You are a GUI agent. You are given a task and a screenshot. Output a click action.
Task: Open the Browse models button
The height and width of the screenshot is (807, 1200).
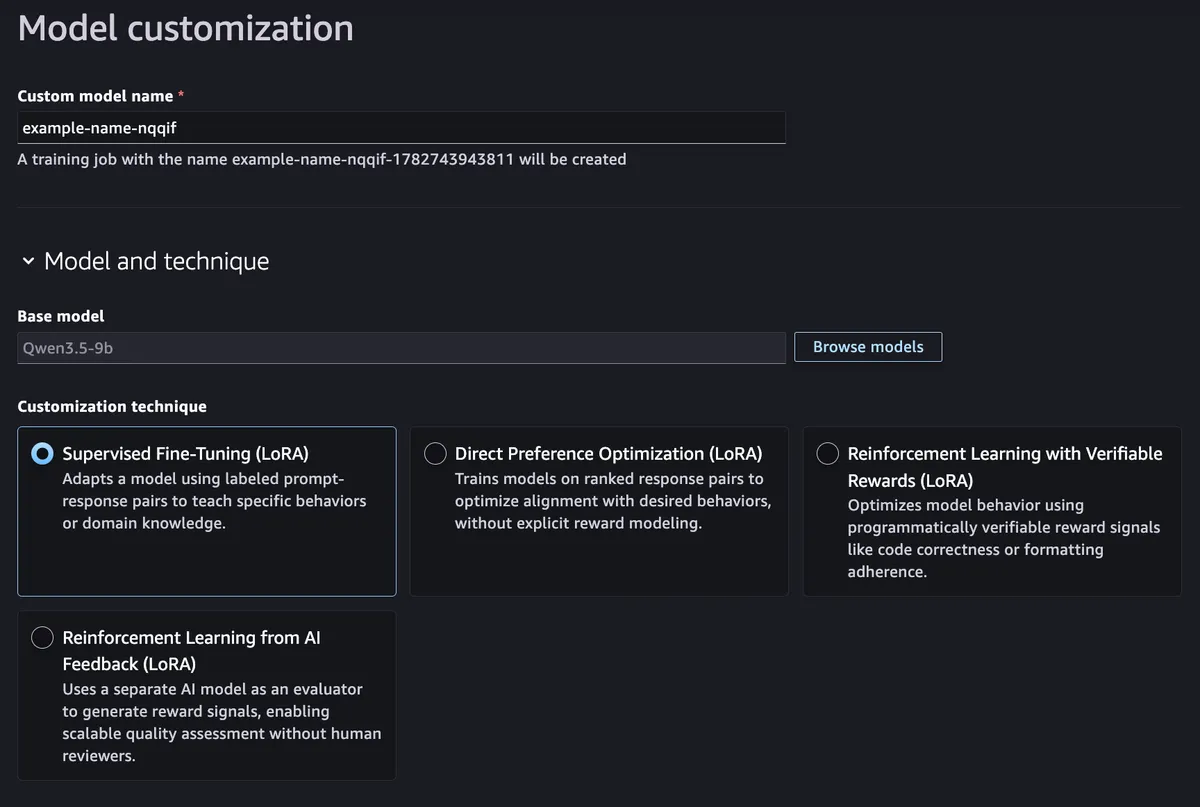[x=868, y=347]
